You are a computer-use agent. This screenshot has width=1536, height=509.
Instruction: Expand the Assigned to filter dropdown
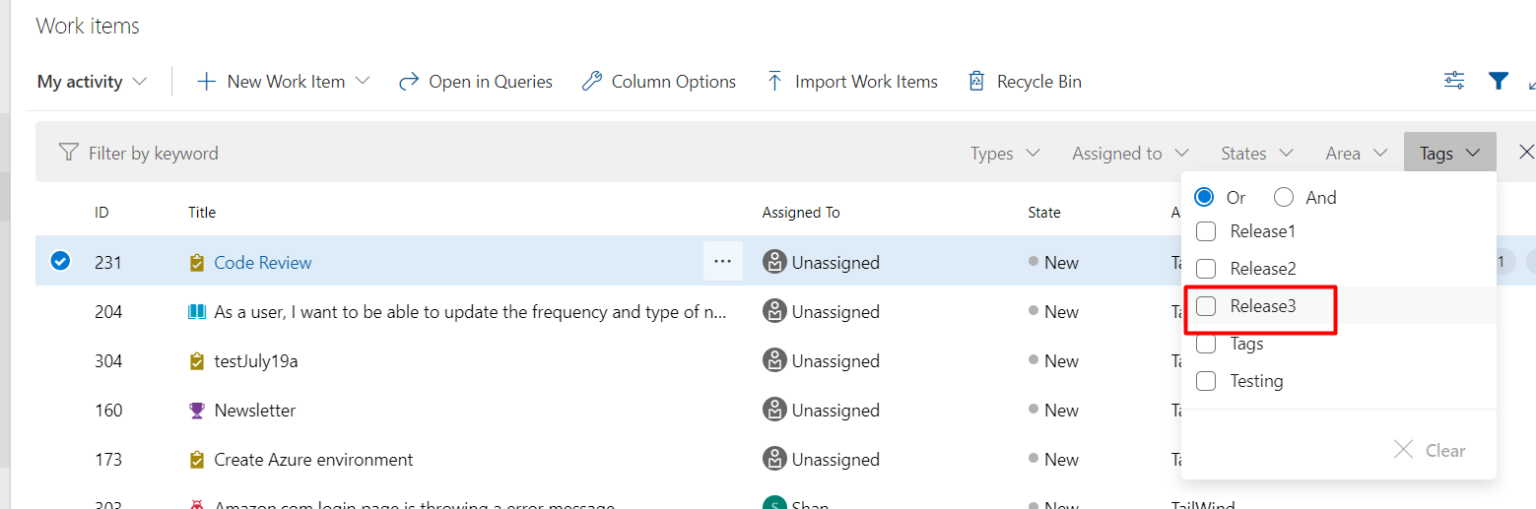pyautogui.click(x=1130, y=153)
